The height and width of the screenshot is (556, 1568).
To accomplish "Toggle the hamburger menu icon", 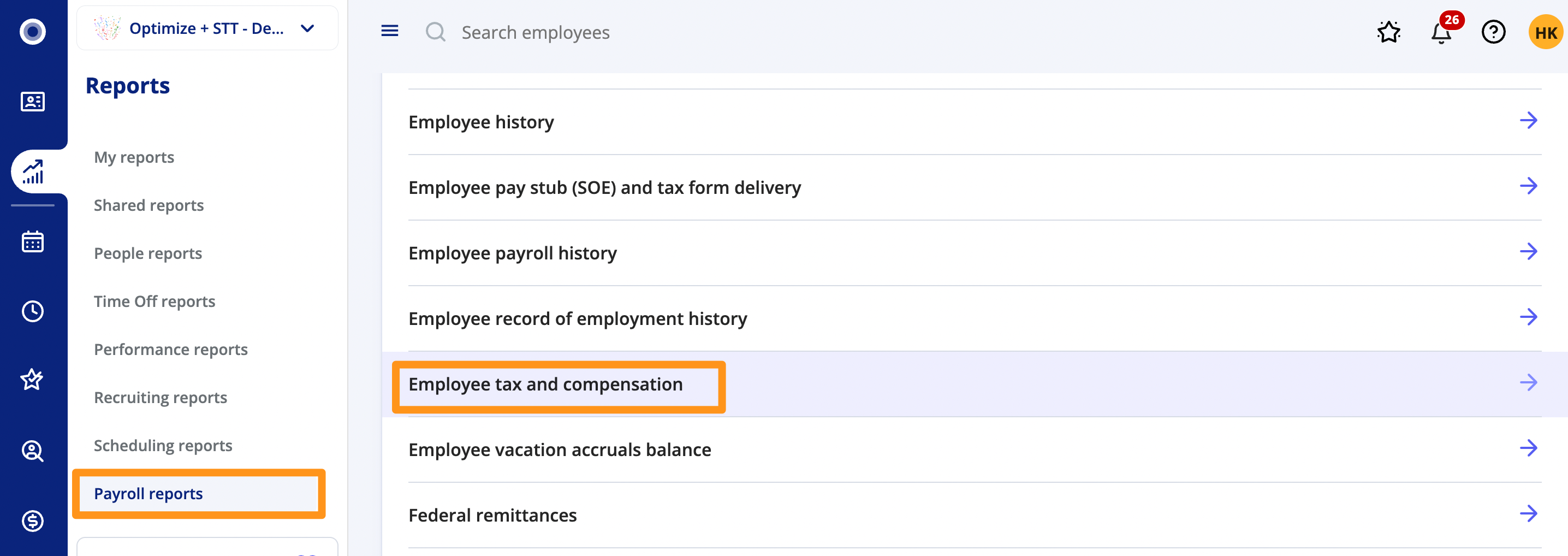I will point(390,31).
